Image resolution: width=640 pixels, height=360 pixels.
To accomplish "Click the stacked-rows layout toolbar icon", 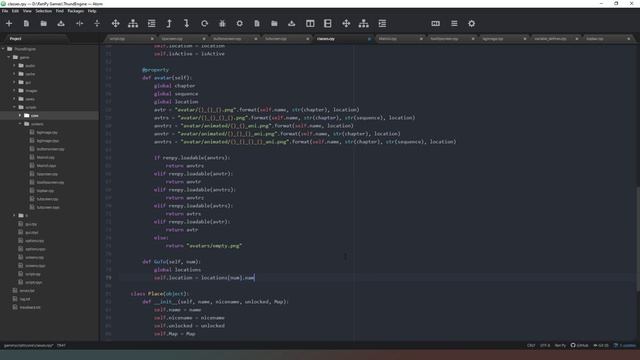I will 328,24.
